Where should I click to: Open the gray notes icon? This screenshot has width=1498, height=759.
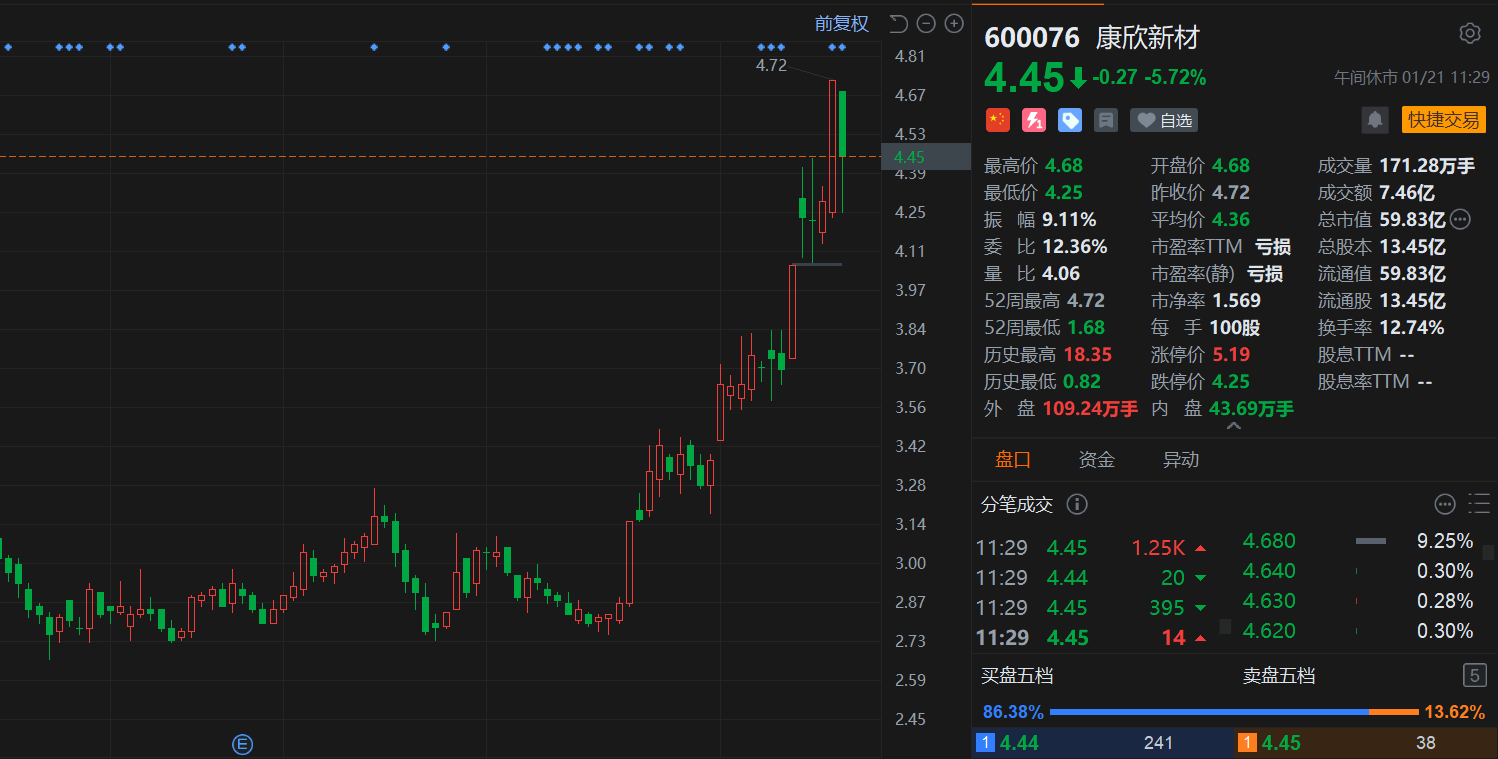[1106, 120]
